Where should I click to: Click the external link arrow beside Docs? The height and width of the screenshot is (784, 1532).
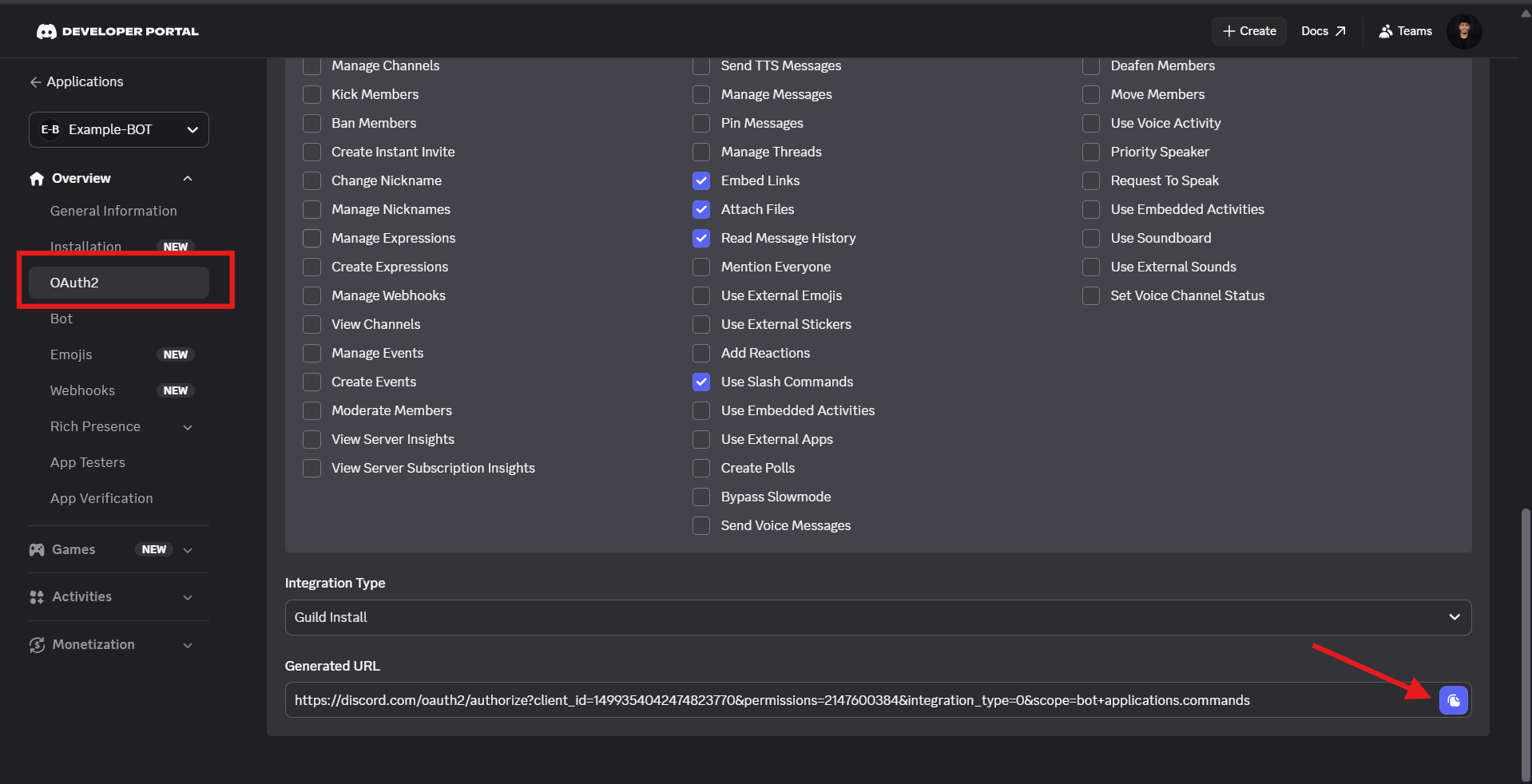1340,31
